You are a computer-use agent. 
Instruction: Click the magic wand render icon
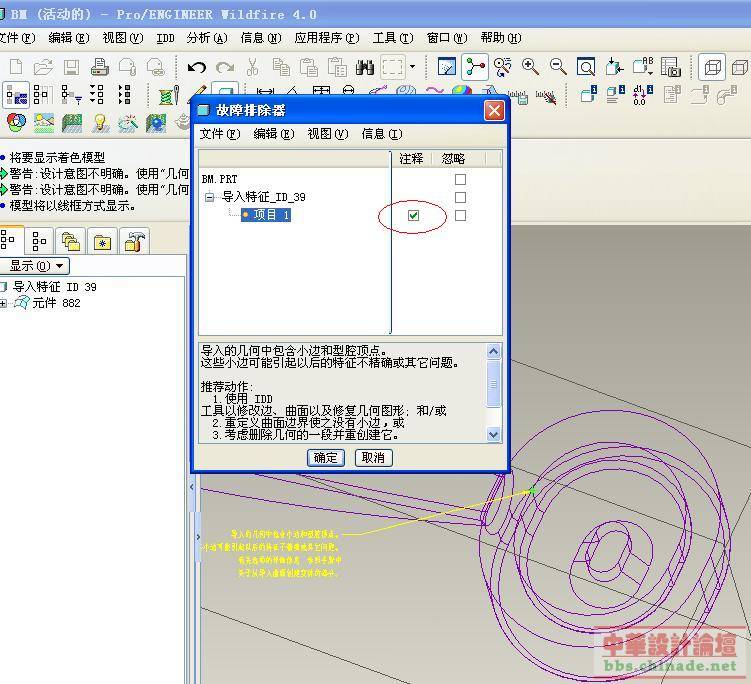point(127,123)
